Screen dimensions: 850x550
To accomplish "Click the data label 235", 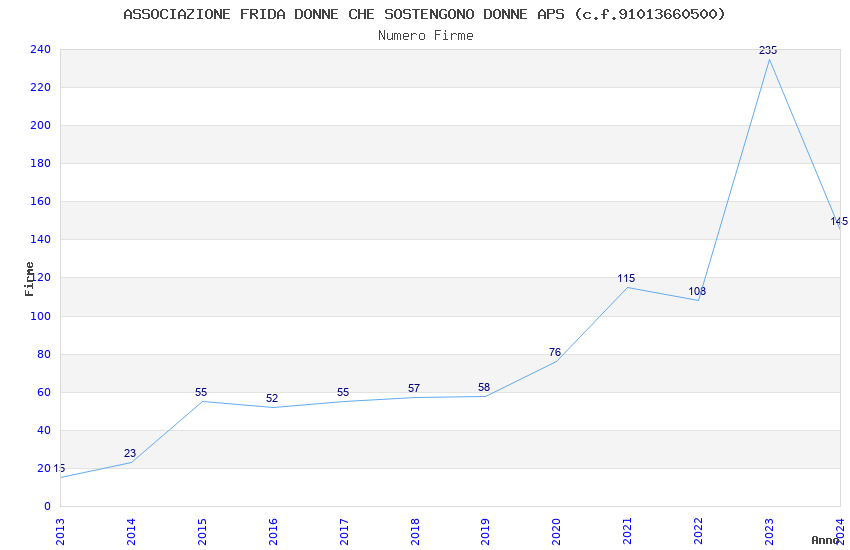I will point(768,50).
